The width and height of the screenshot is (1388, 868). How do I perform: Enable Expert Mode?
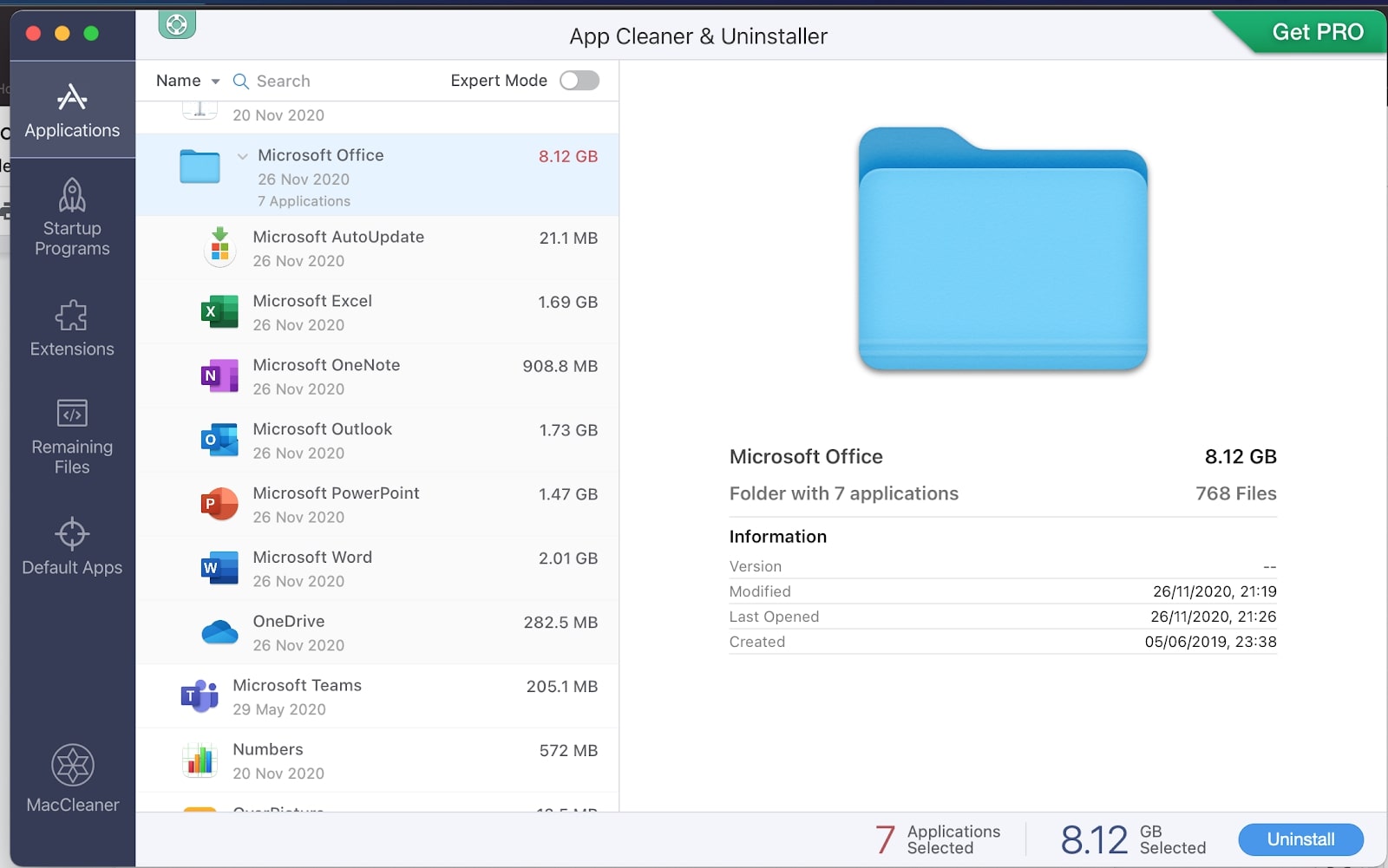[x=579, y=81]
